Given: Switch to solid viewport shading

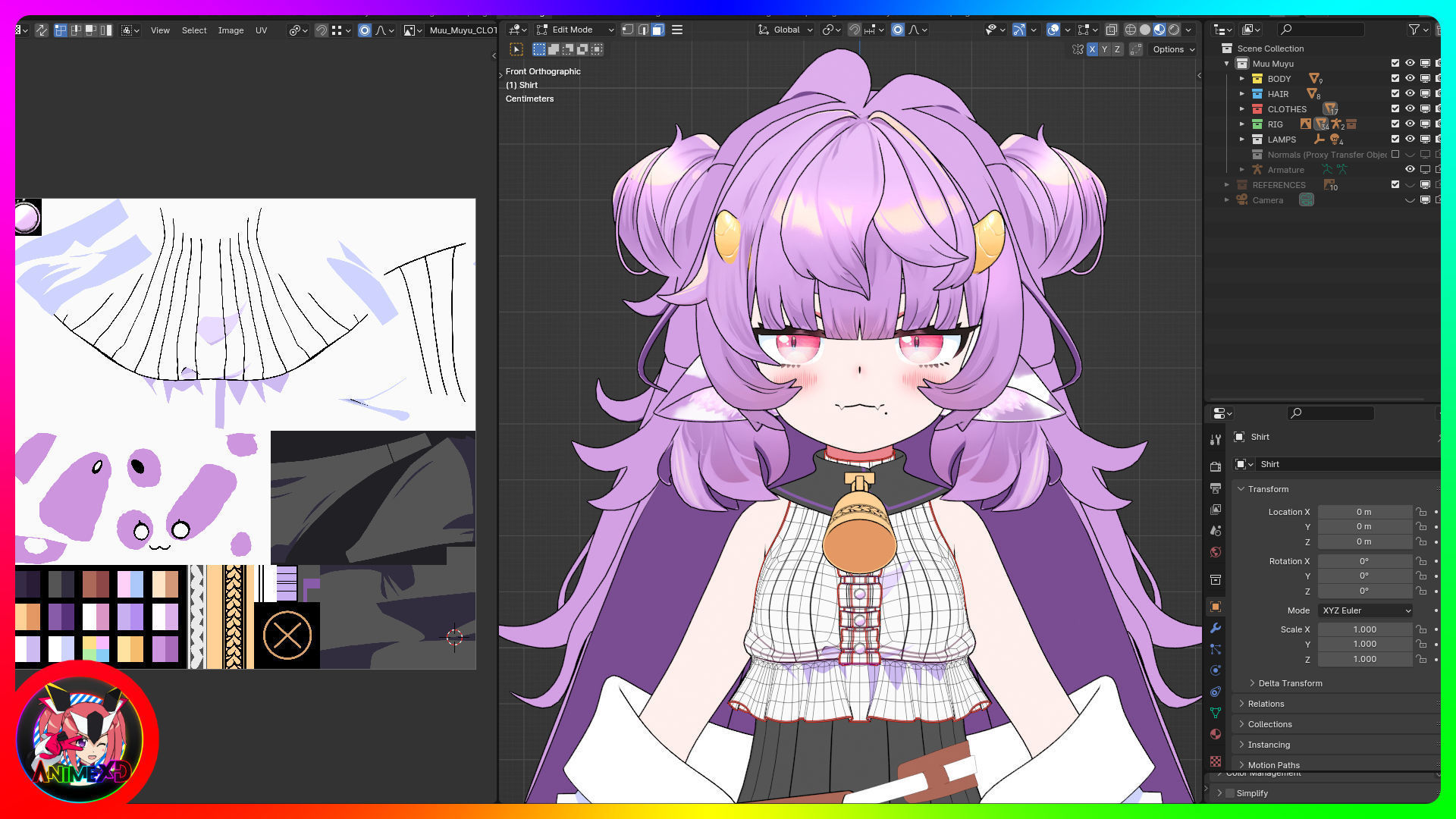Looking at the screenshot, I should (x=1145, y=30).
